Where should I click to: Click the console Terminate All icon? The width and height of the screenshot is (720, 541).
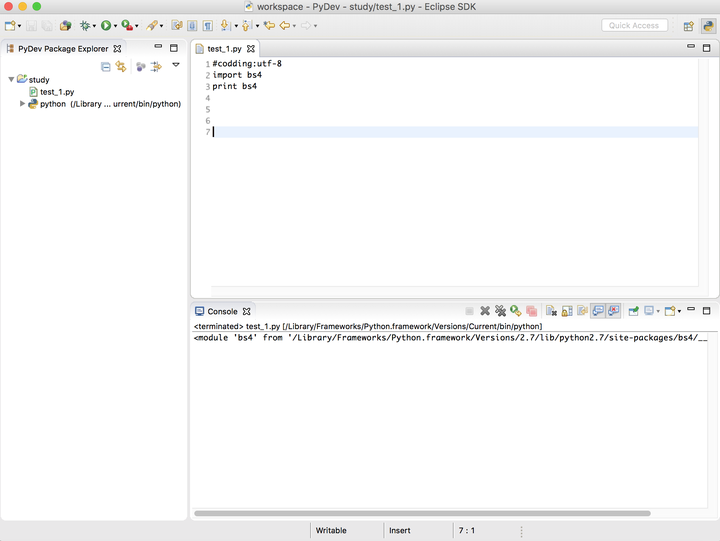pyautogui.click(x=531, y=311)
